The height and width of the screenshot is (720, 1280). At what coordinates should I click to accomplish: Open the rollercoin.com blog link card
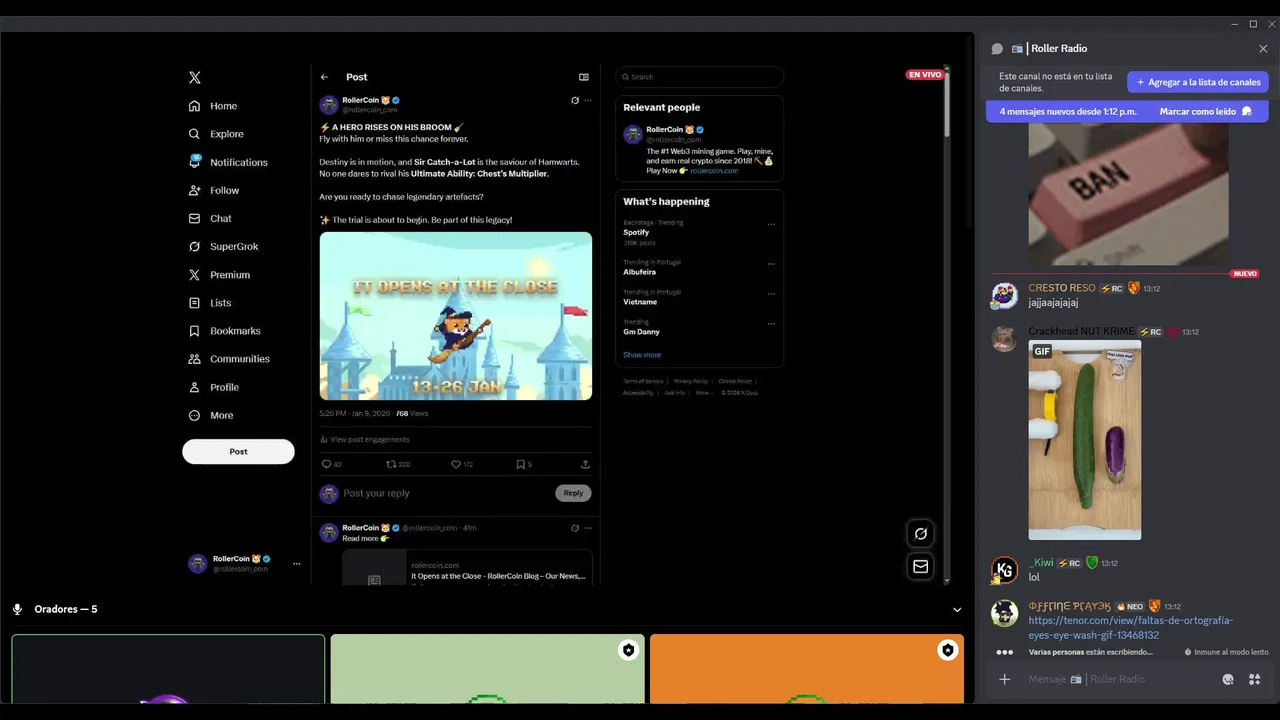[467, 568]
